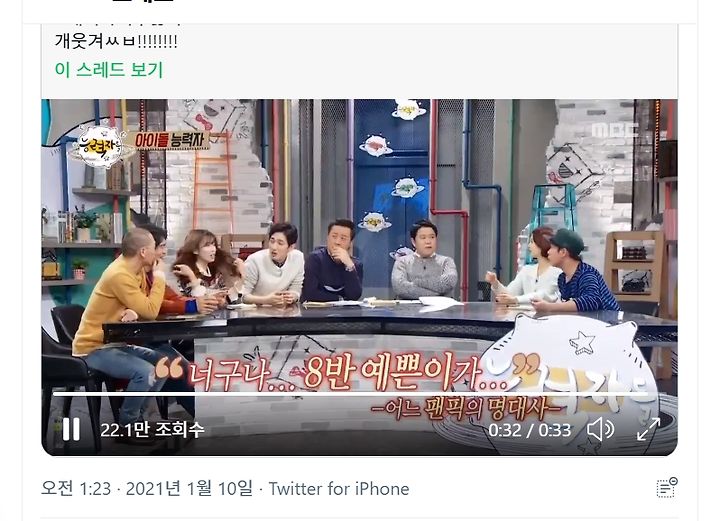Click the center of the video frame

(359, 277)
